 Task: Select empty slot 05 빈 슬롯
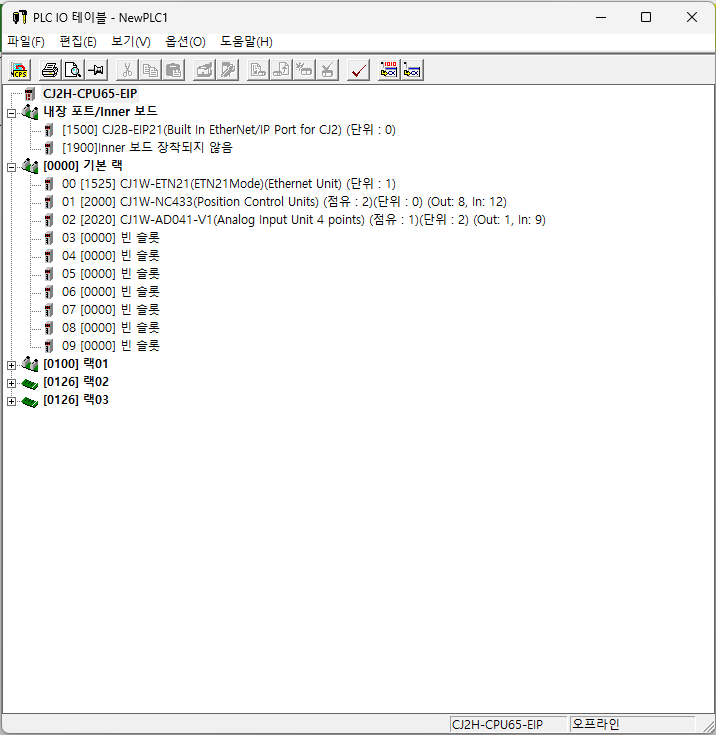click(x=111, y=274)
